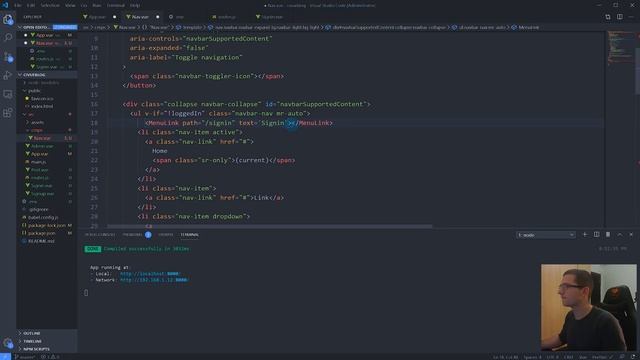Open the File menu
Image resolution: width=640 pixels, height=360 pixels.
click(x=18, y=5)
